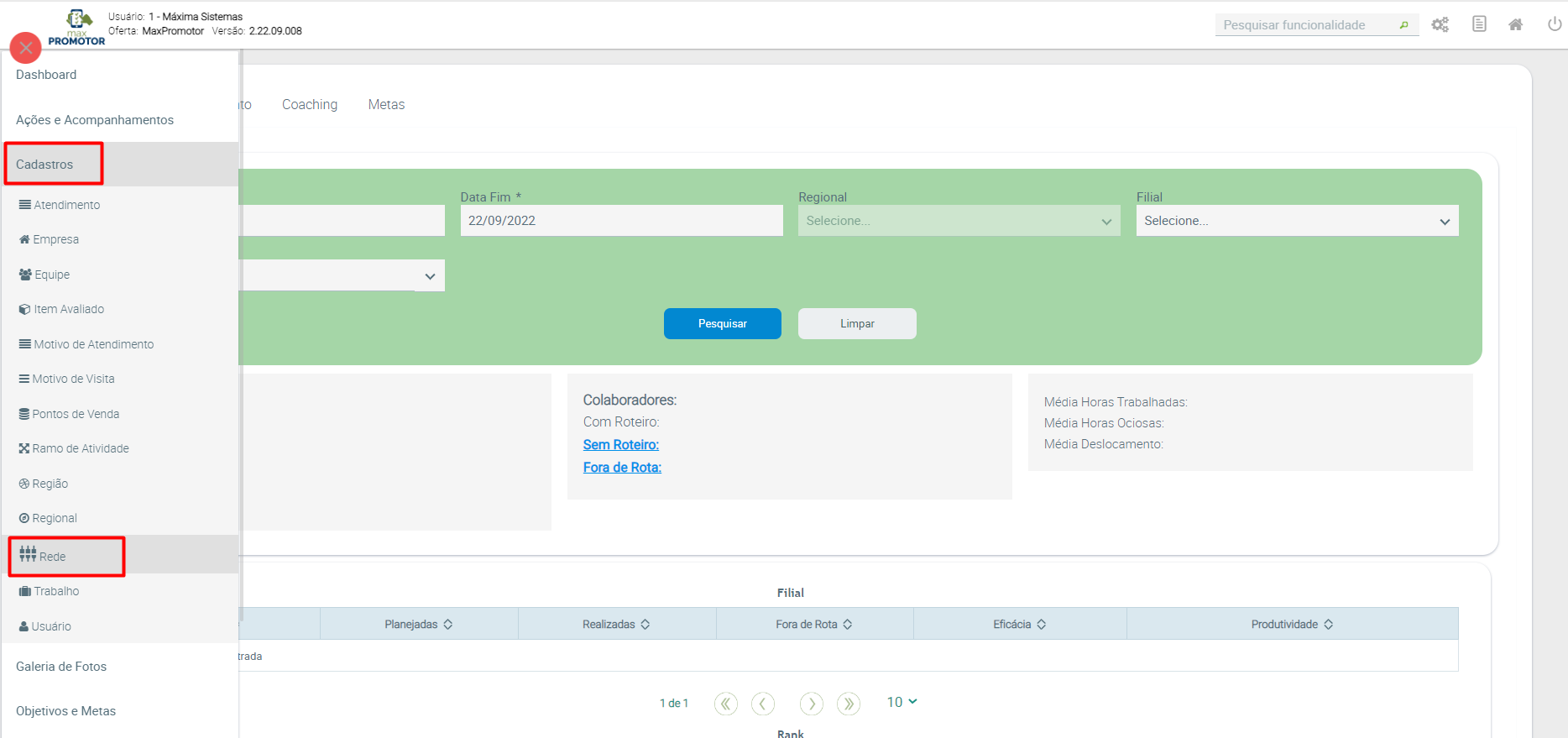The height and width of the screenshot is (738, 1568).
Task: Click the power logout icon
Action: tap(1554, 24)
